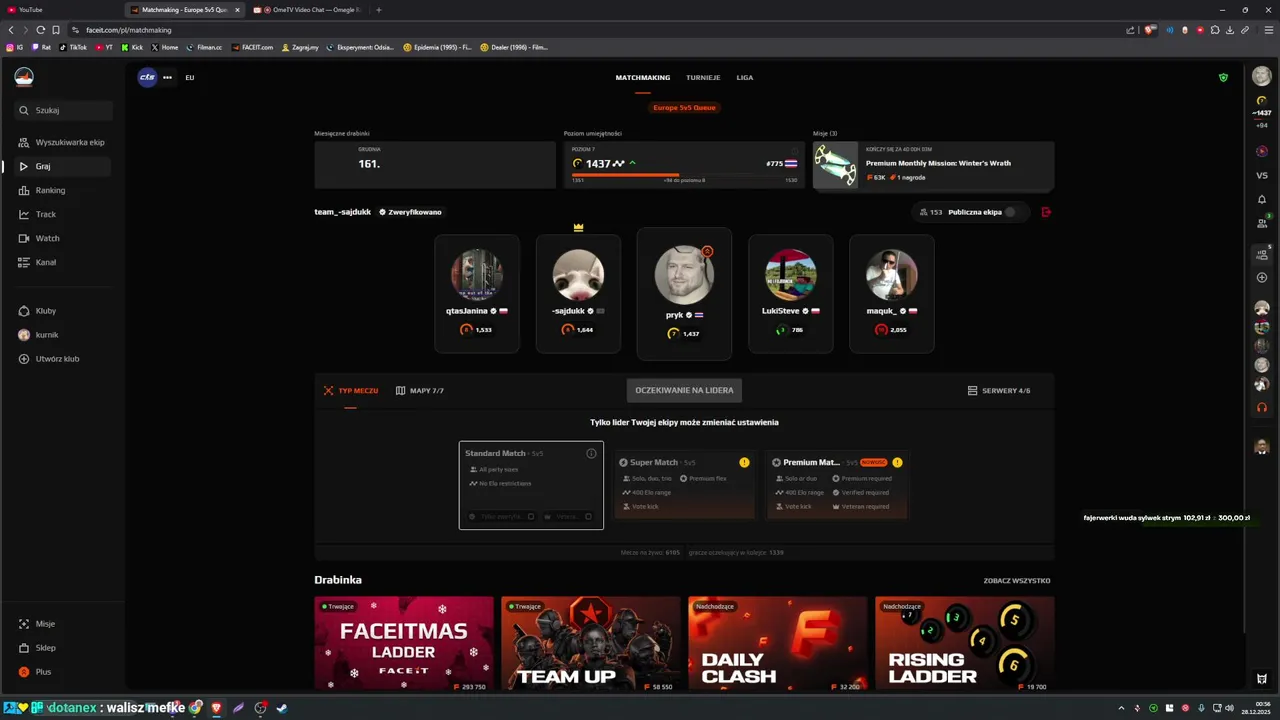Open maquk_ player card
Image resolution: width=1280 pixels, height=720 pixels.
coord(892,293)
